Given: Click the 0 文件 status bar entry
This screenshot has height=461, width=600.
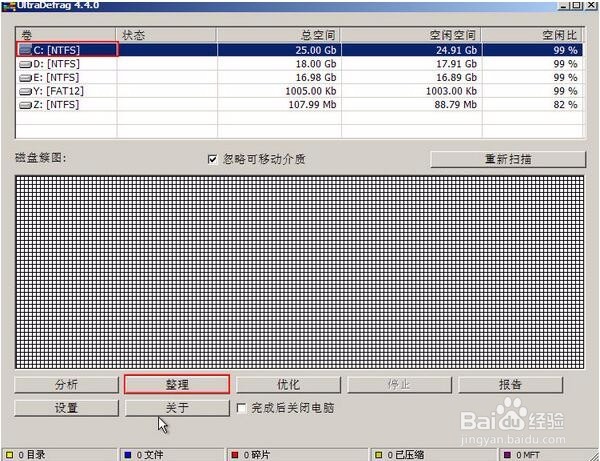Looking at the screenshot, I should click(x=172, y=454).
